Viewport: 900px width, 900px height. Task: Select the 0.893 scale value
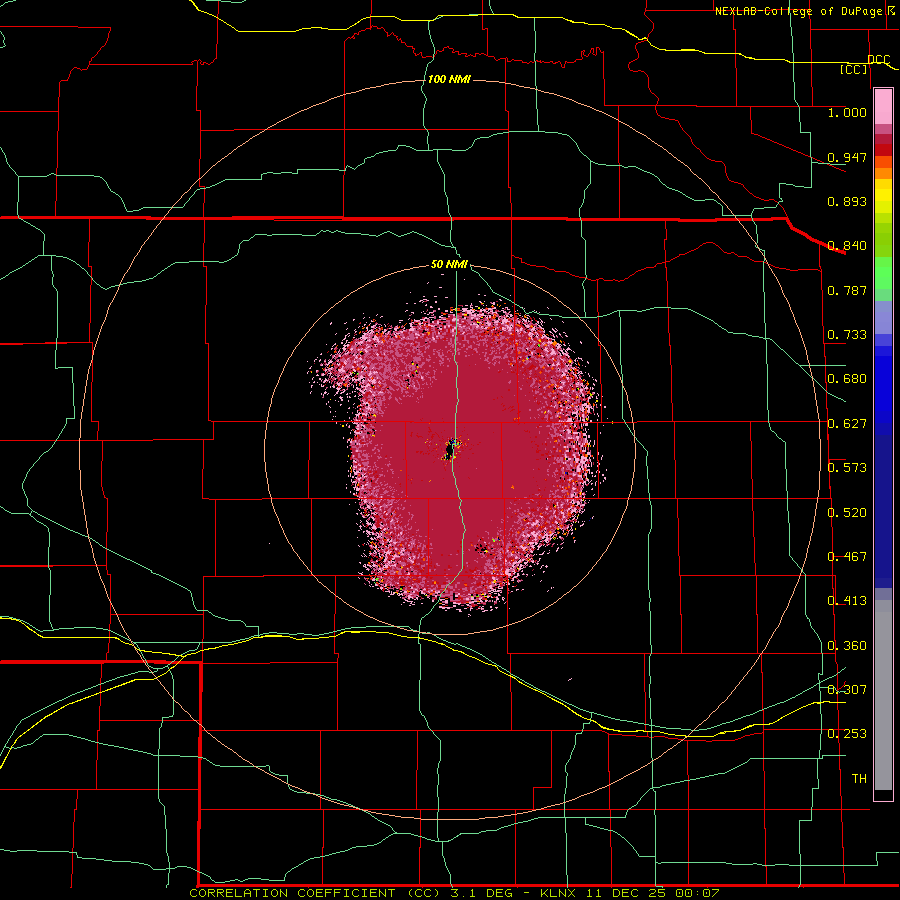pos(847,201)
